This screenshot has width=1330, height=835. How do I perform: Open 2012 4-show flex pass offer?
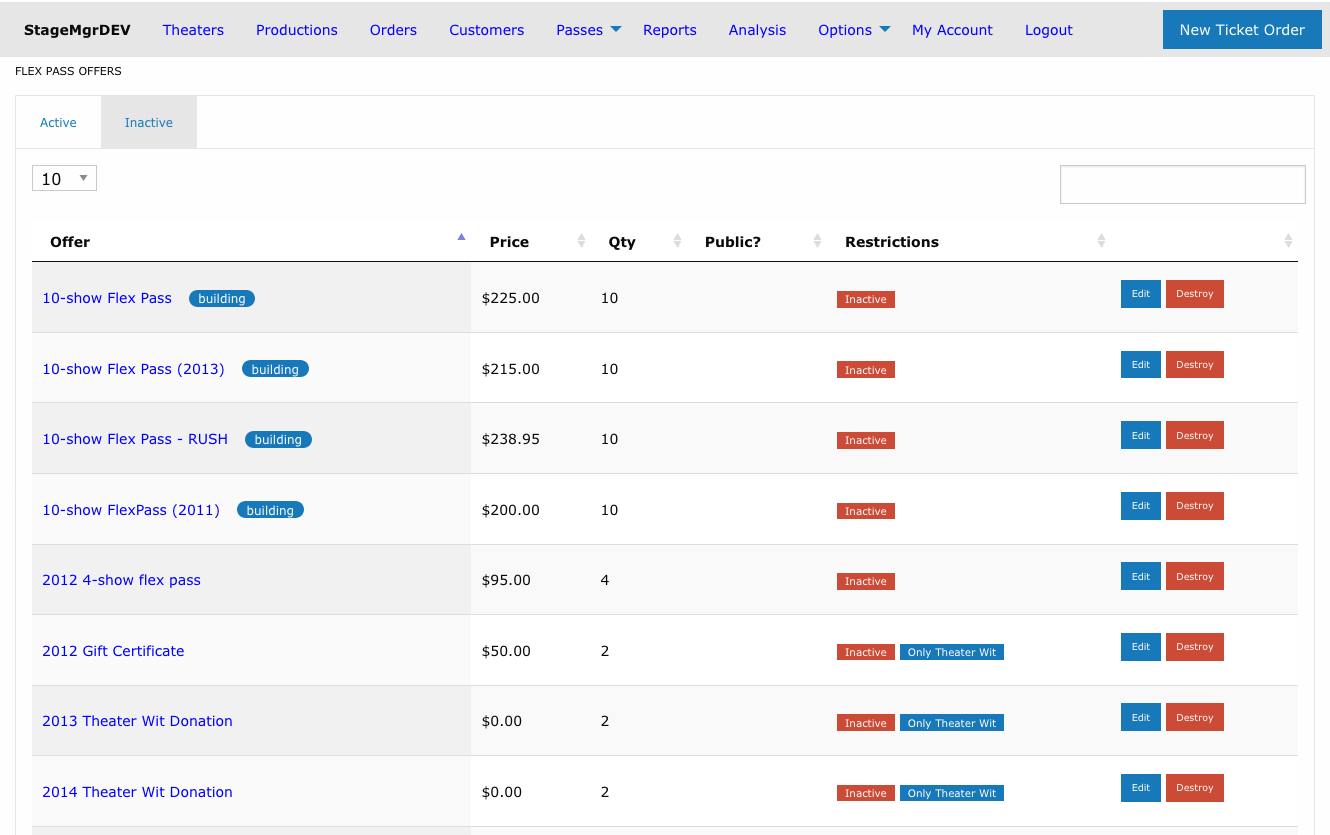[x=121, y=580]
